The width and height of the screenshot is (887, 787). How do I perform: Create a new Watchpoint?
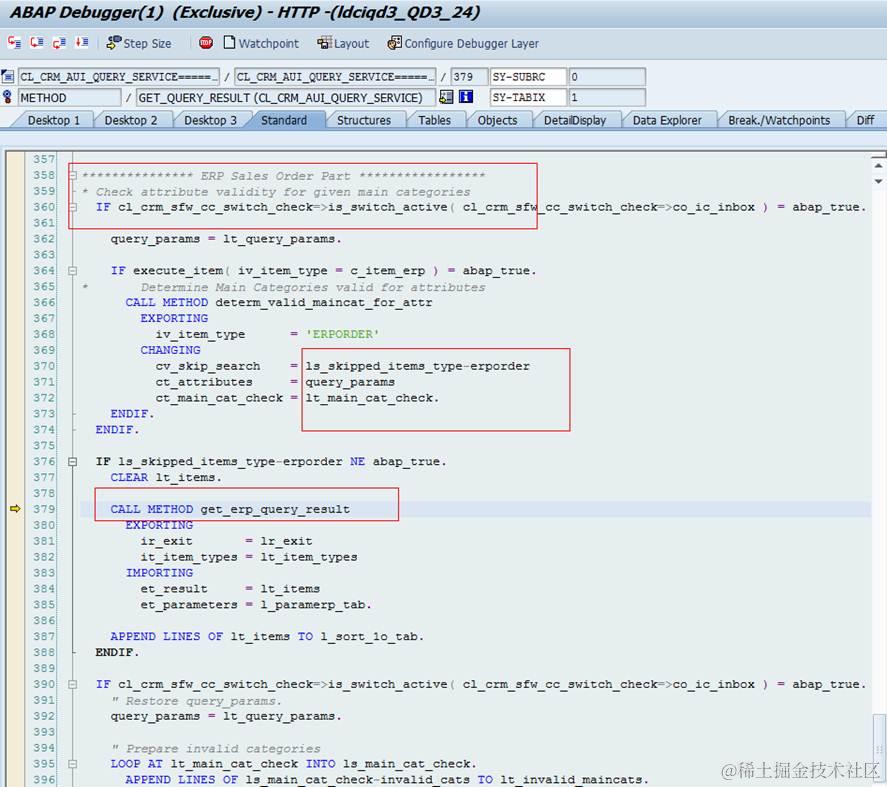click(261, 43)
